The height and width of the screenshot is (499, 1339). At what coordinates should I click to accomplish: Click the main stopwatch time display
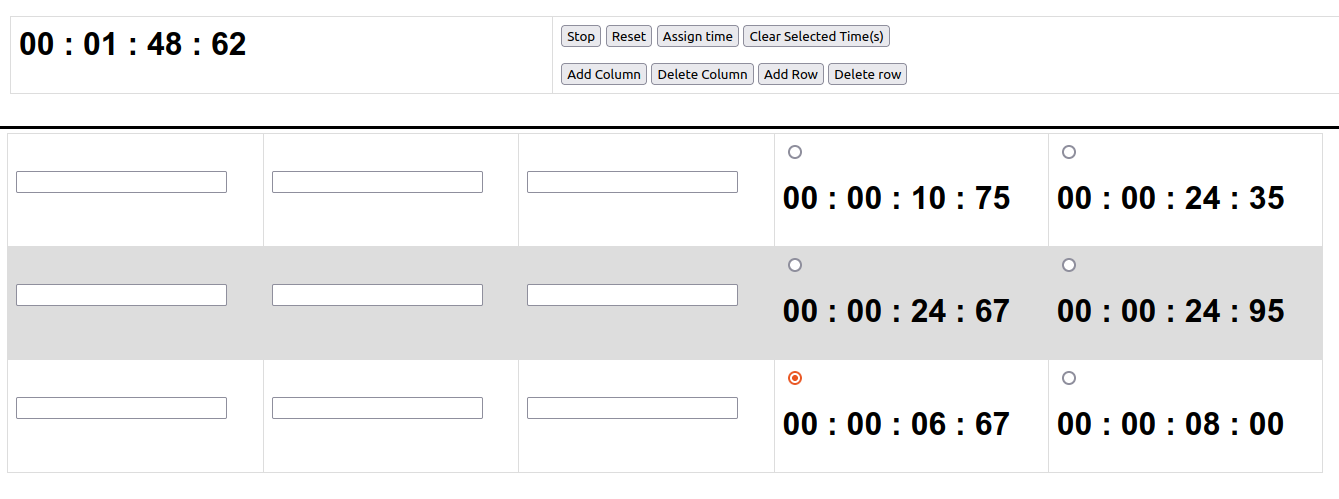coord(133,44)
